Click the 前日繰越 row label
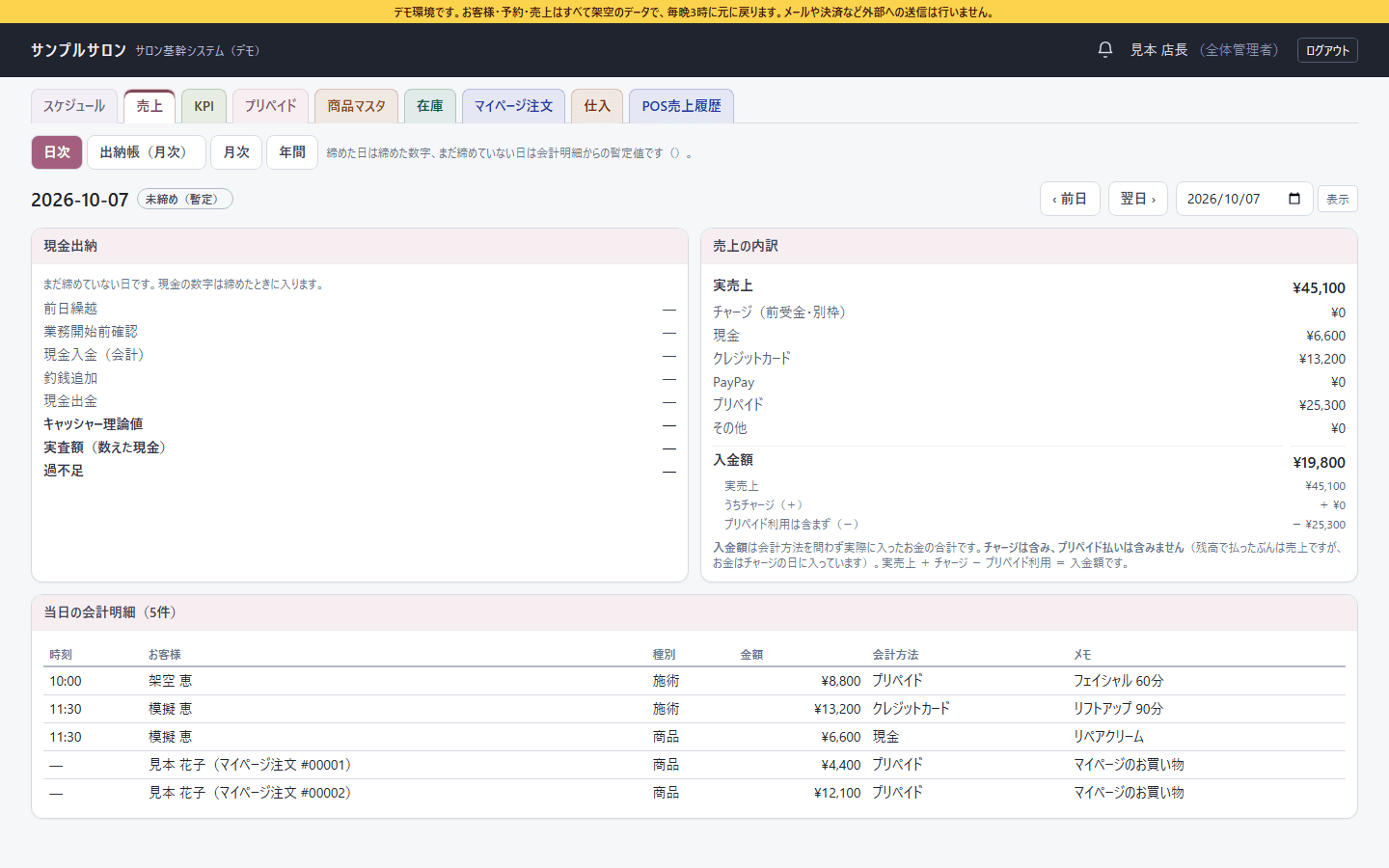Screen dimensions: 1389x868 point(70,309)
